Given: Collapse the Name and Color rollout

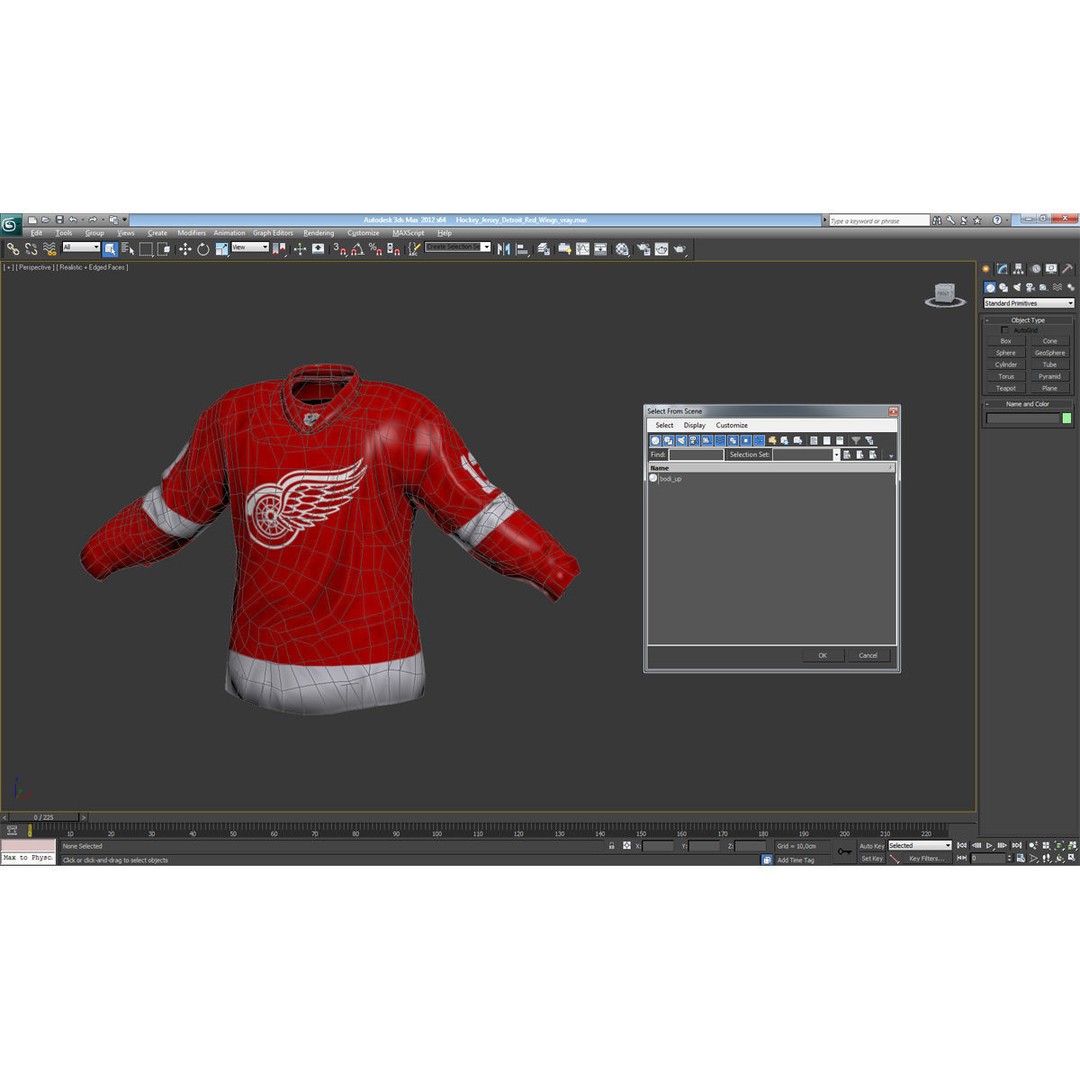Looking at the screenshot, I should click(1027, 404).
